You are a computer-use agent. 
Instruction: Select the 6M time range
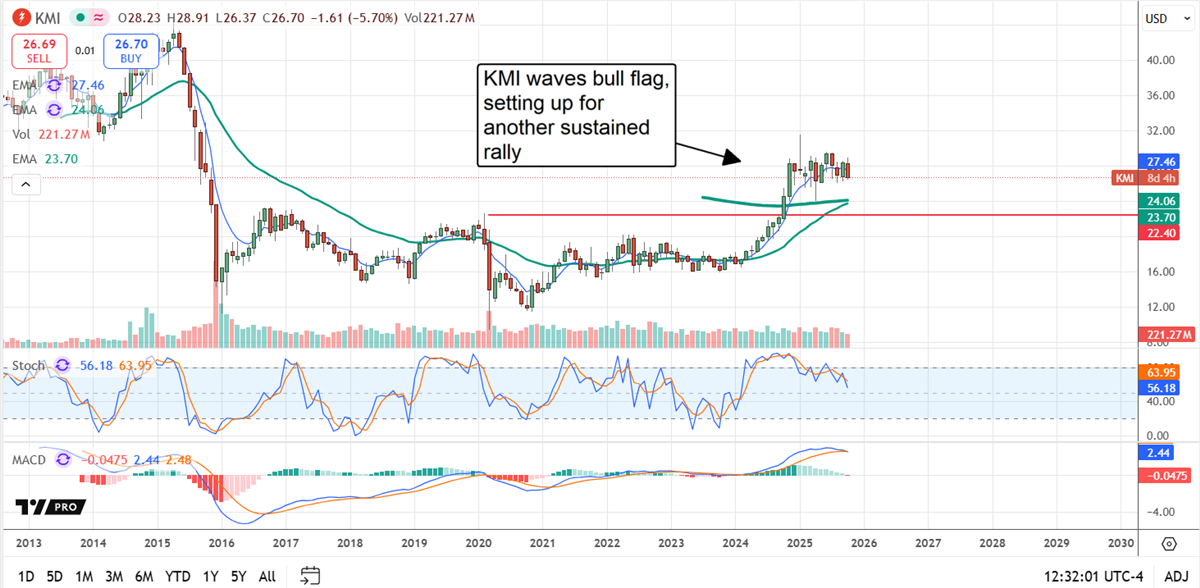(x=145, y=576)
